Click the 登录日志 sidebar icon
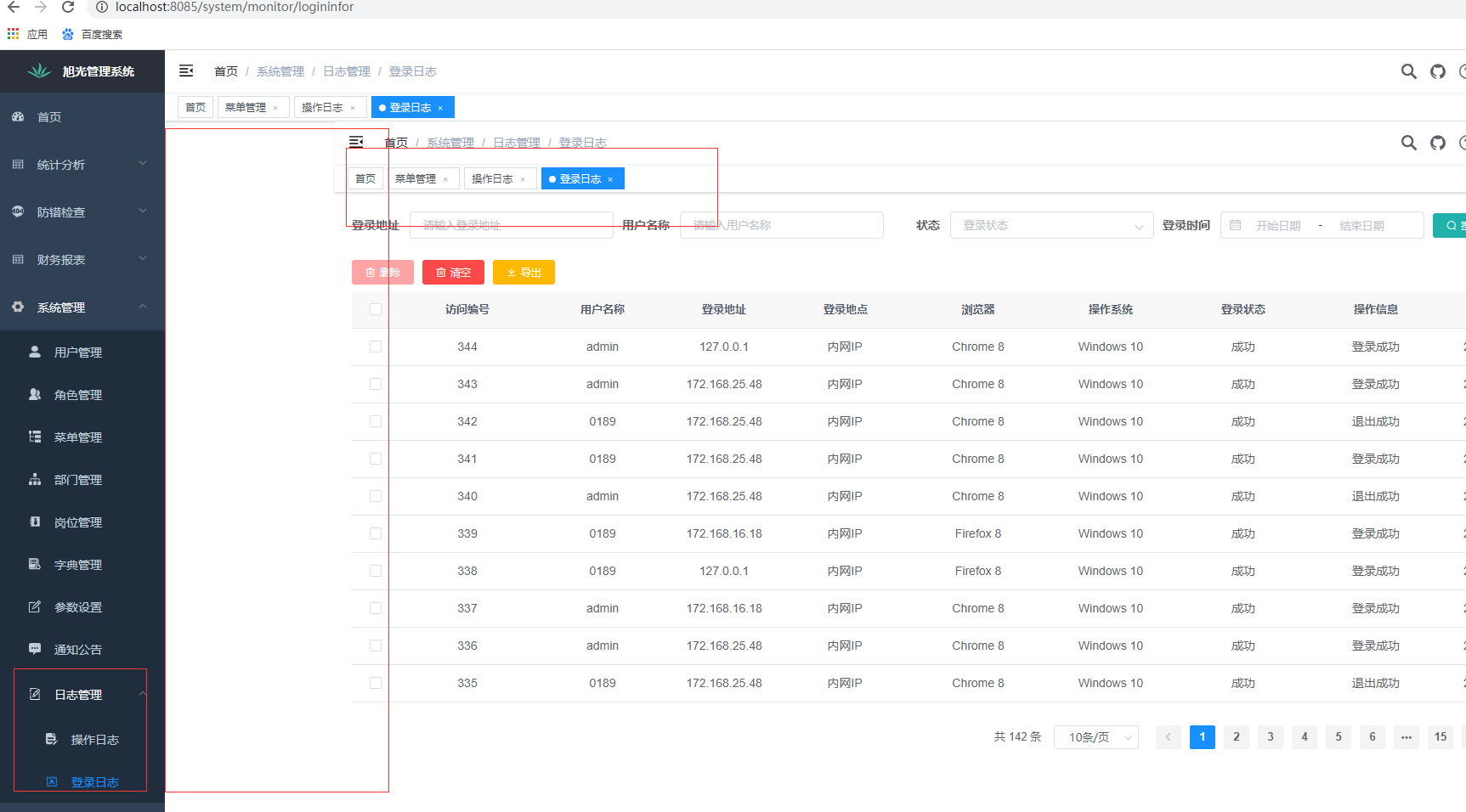The height and width of the screenshot is (812, 1466). 52,781
